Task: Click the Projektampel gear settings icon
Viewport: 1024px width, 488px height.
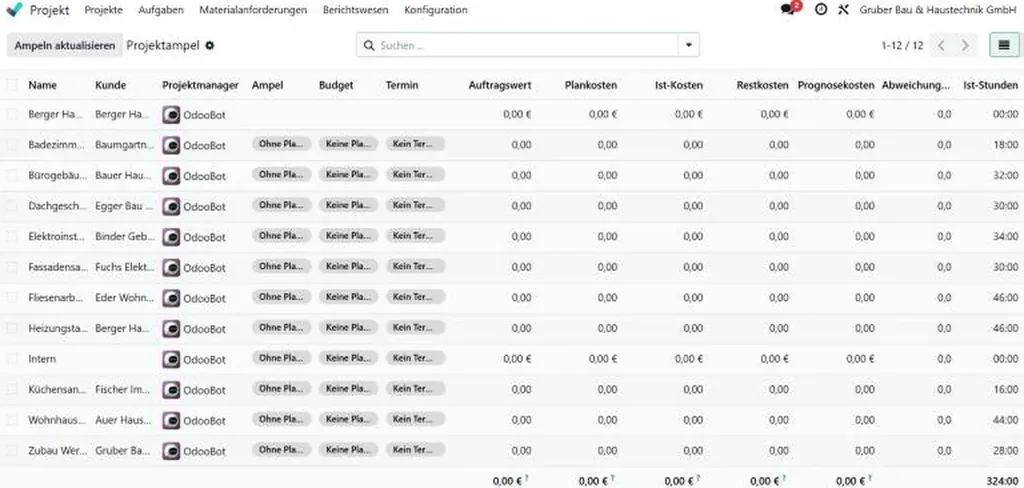Action: tap(210, 46)
